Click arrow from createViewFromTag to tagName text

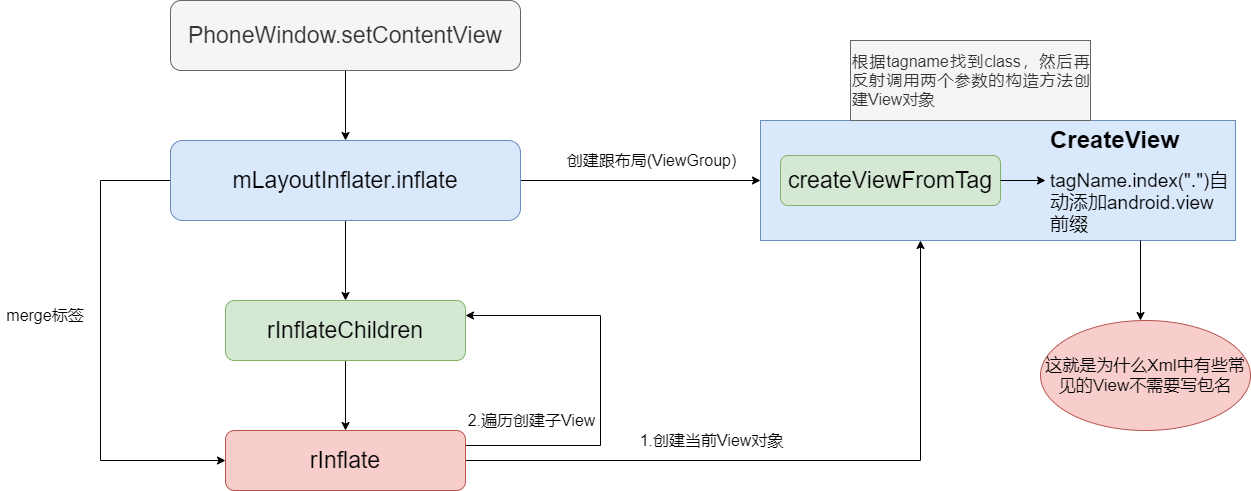(x=1022, y=181)
